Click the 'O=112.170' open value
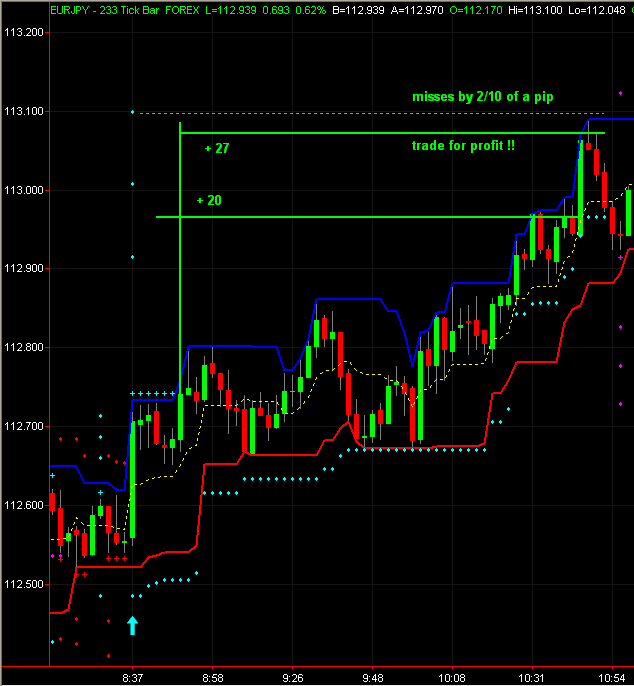634x686 pixels. 476,10
